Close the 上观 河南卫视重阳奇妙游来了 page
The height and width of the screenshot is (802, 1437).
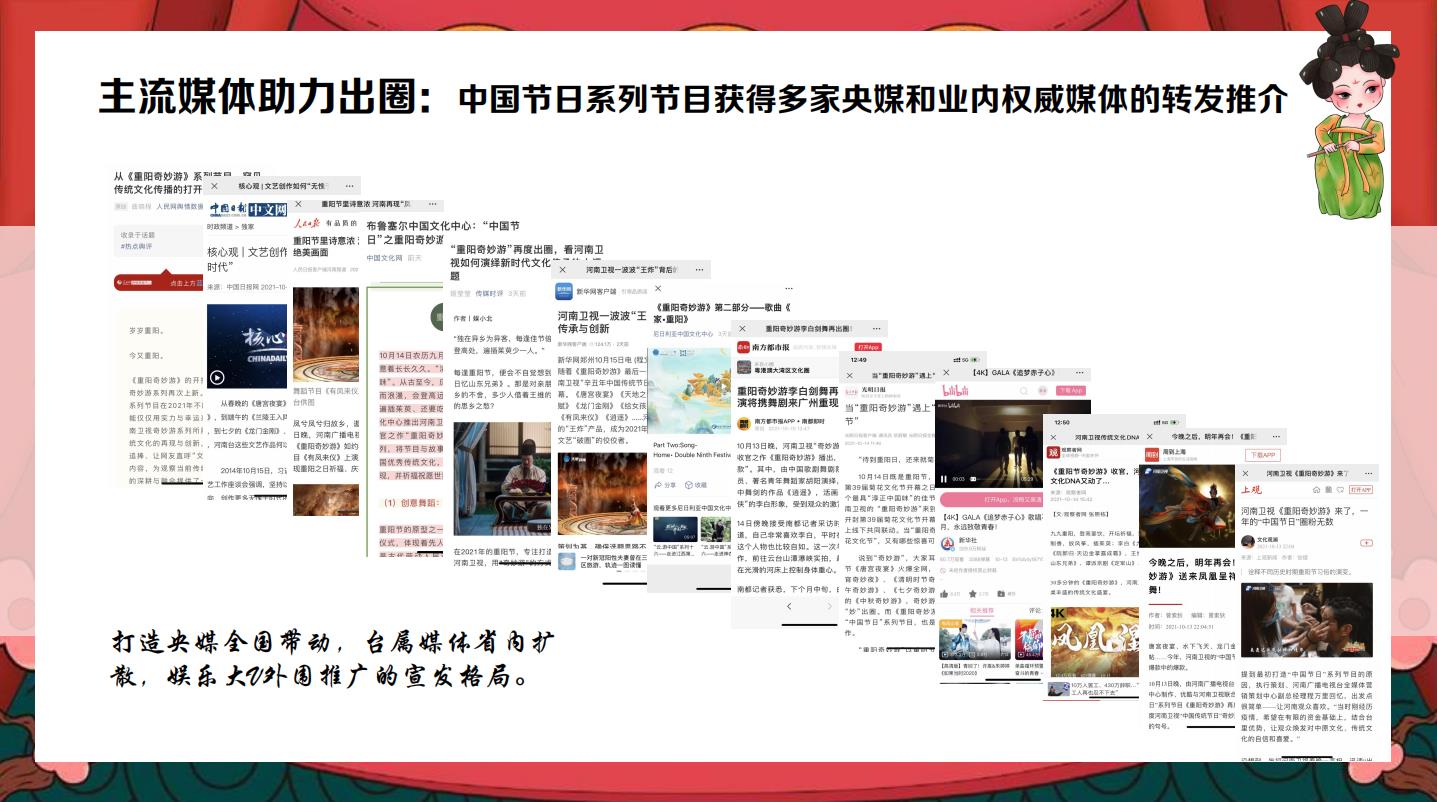click(1246, 473)
